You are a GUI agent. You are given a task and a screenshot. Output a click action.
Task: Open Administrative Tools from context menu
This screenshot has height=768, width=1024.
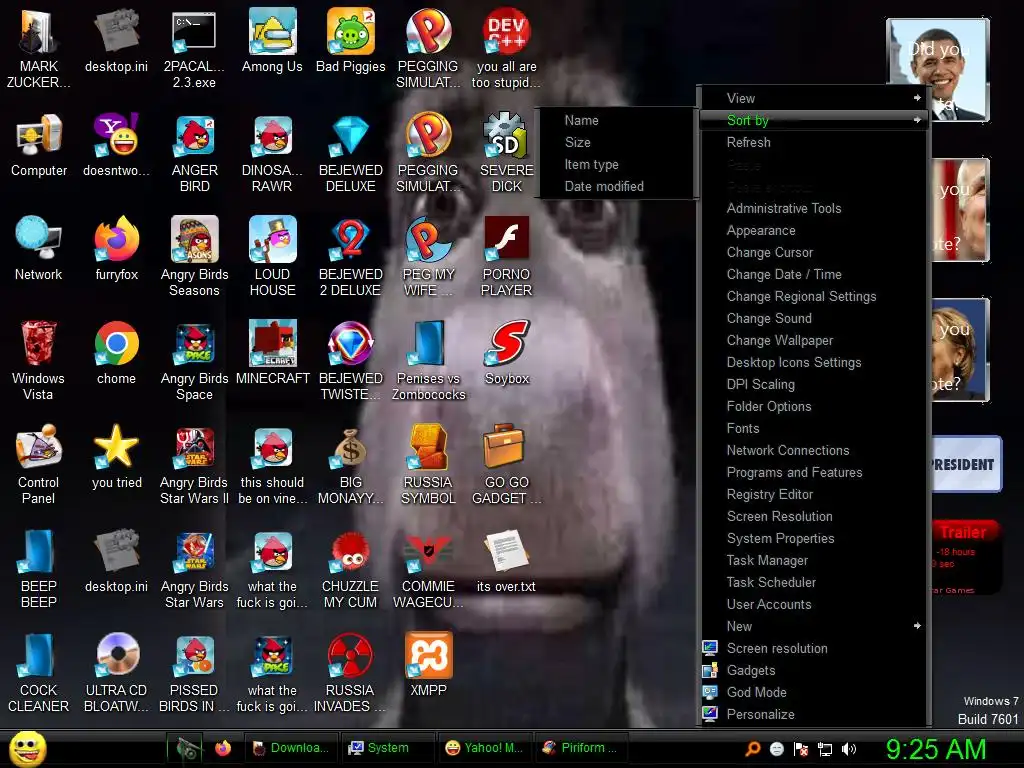coord(813,208)
